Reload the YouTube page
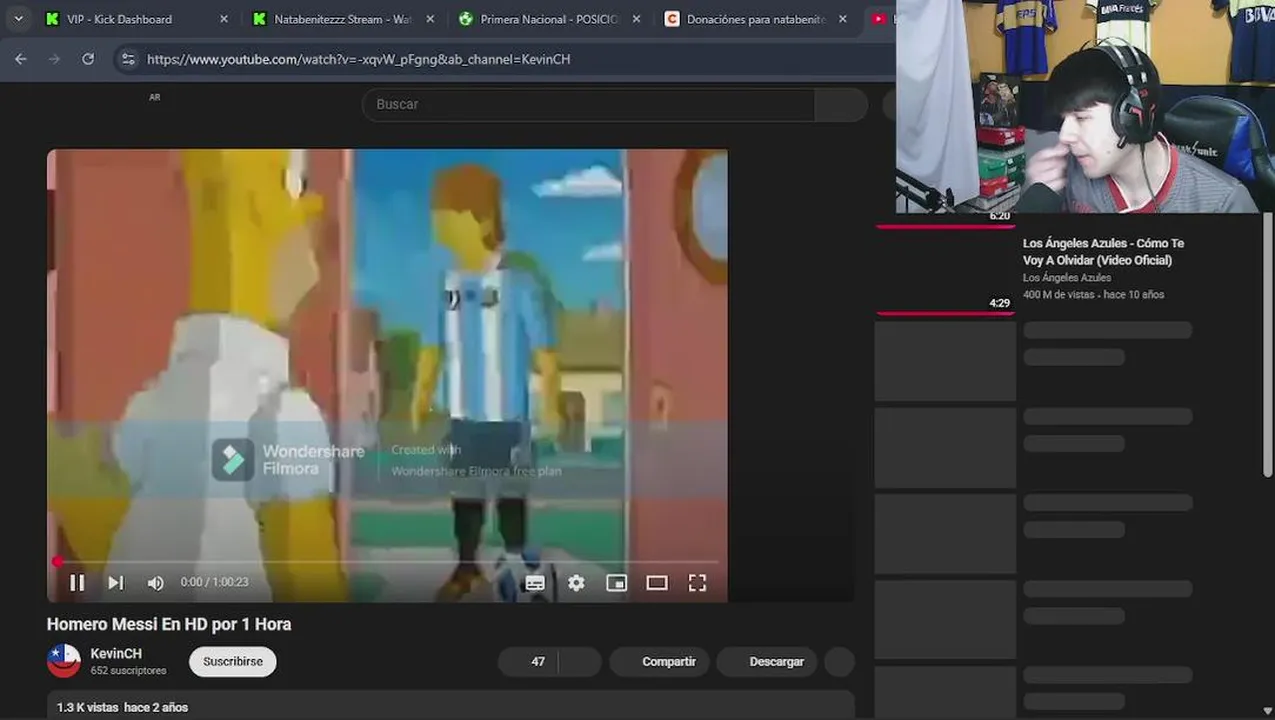The image size is (1275, 720). click(x=88, y=59)
